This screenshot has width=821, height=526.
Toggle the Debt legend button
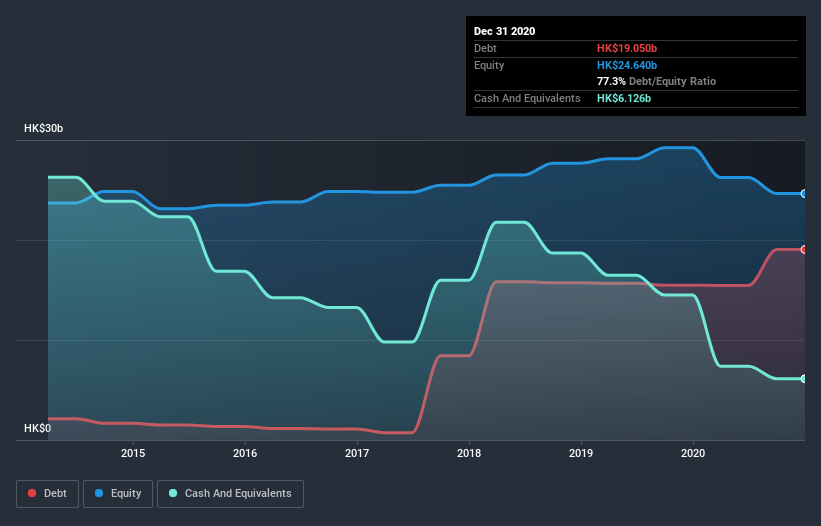coord(48,494)
